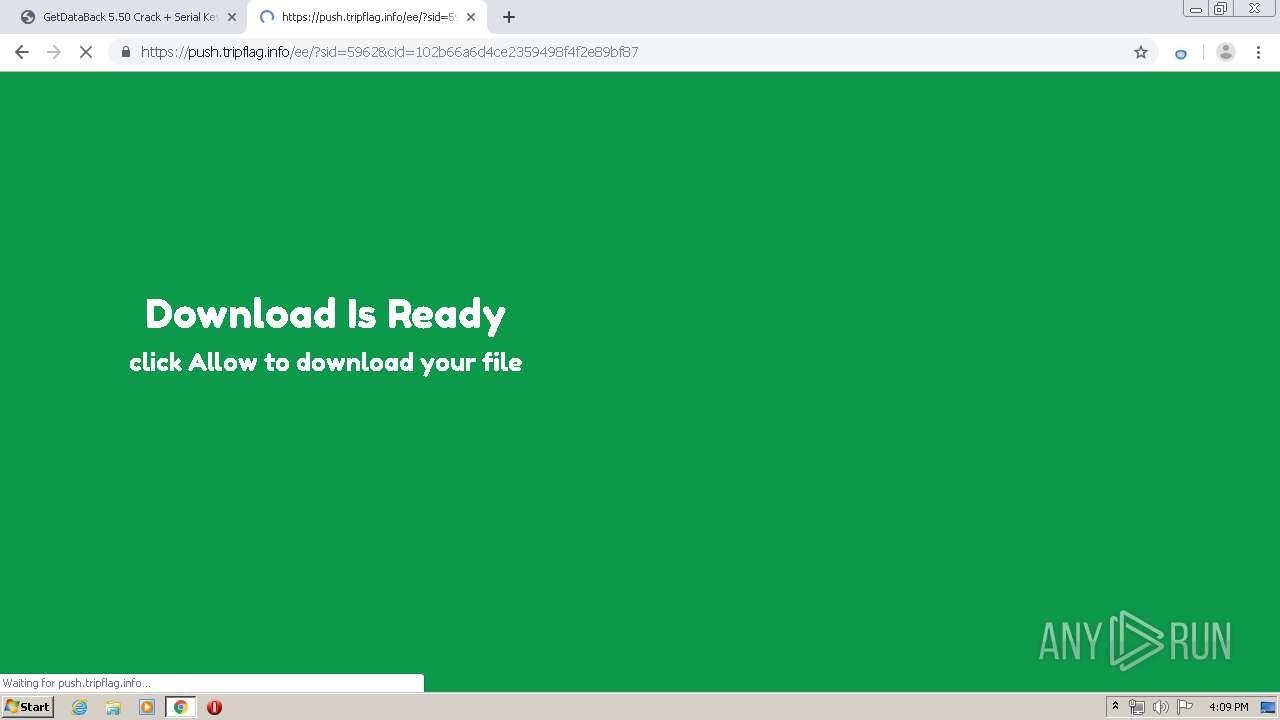Image resolution: width=1280 pixels, height=720 pixels.
Task: Click the Show Desktop button in tray
Action: pyautogui.click(x=1268, y=707)
